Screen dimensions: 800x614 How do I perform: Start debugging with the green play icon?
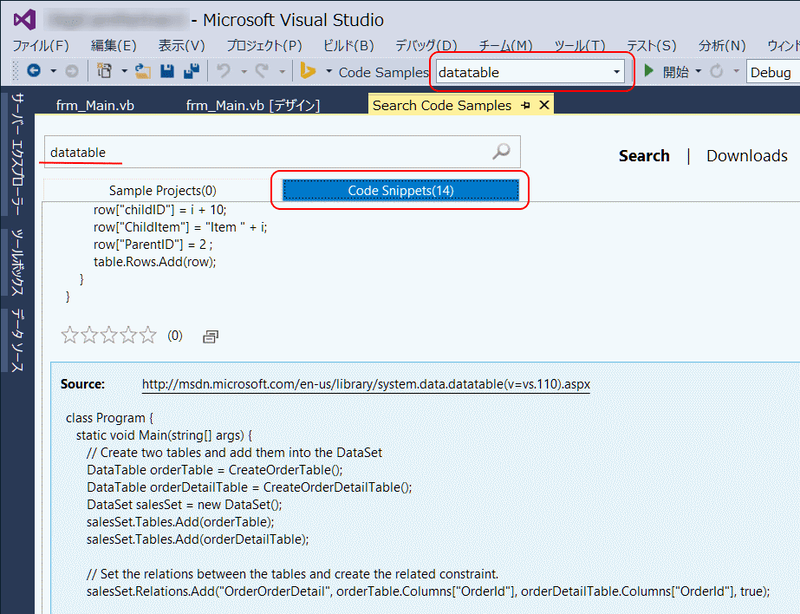pyautogui.click(x=649, y=71)
